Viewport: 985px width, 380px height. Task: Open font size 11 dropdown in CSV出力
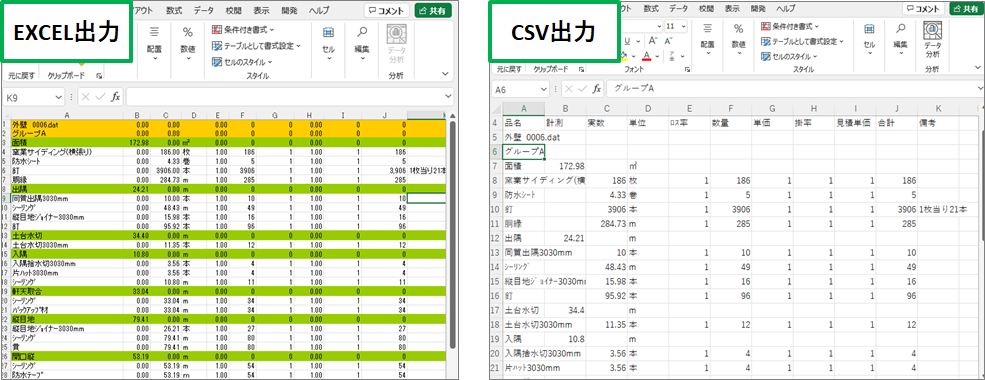coord(683,26)
